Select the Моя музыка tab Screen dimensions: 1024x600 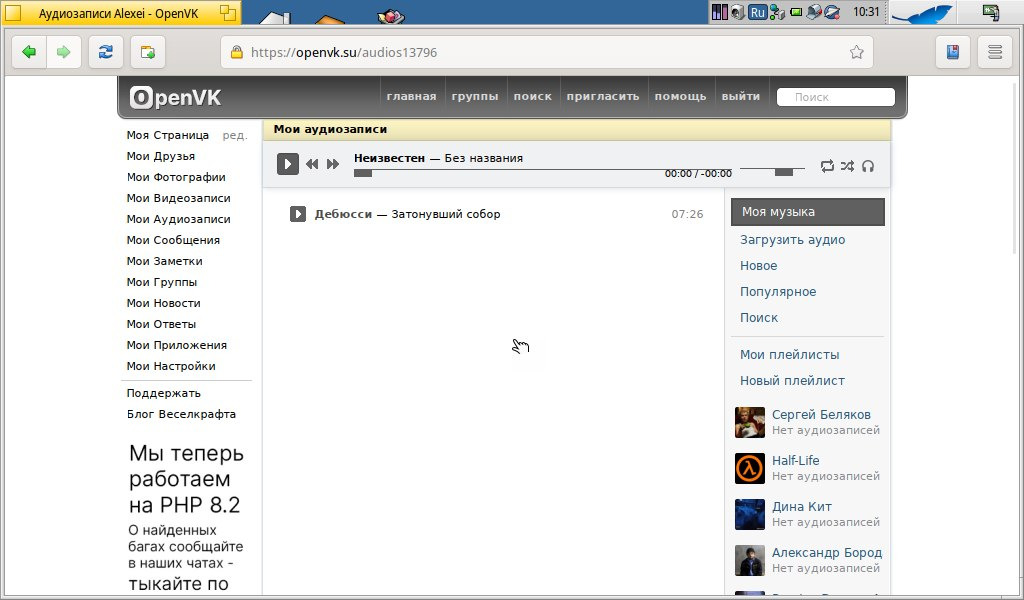808,212
